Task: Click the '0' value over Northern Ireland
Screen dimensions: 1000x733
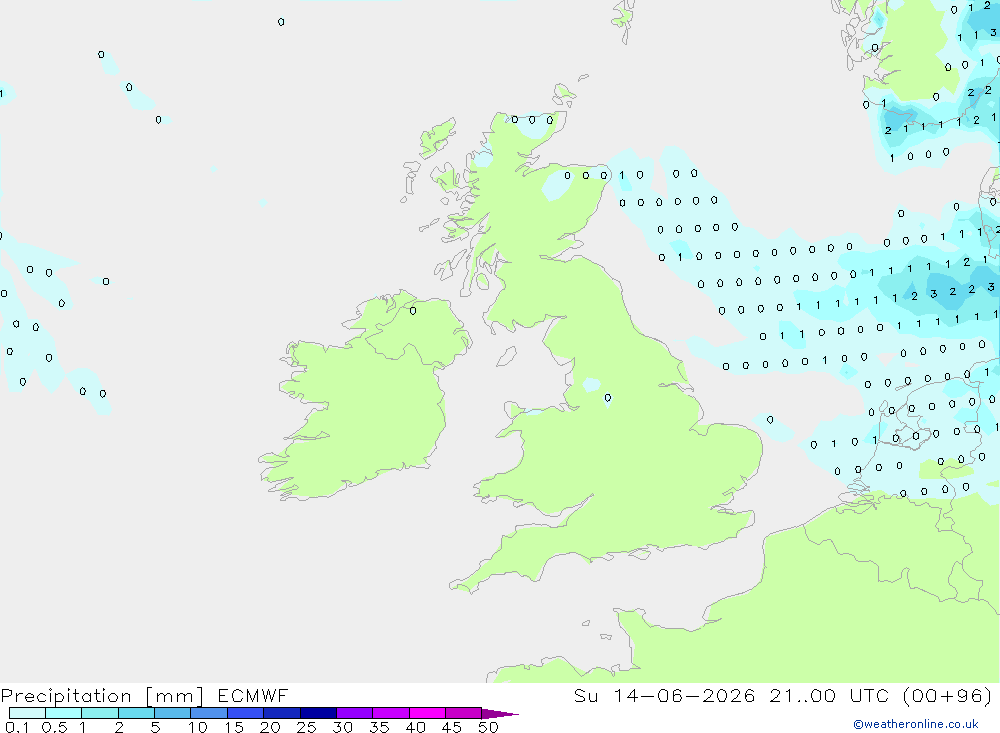Action: (x=413, y=311)
